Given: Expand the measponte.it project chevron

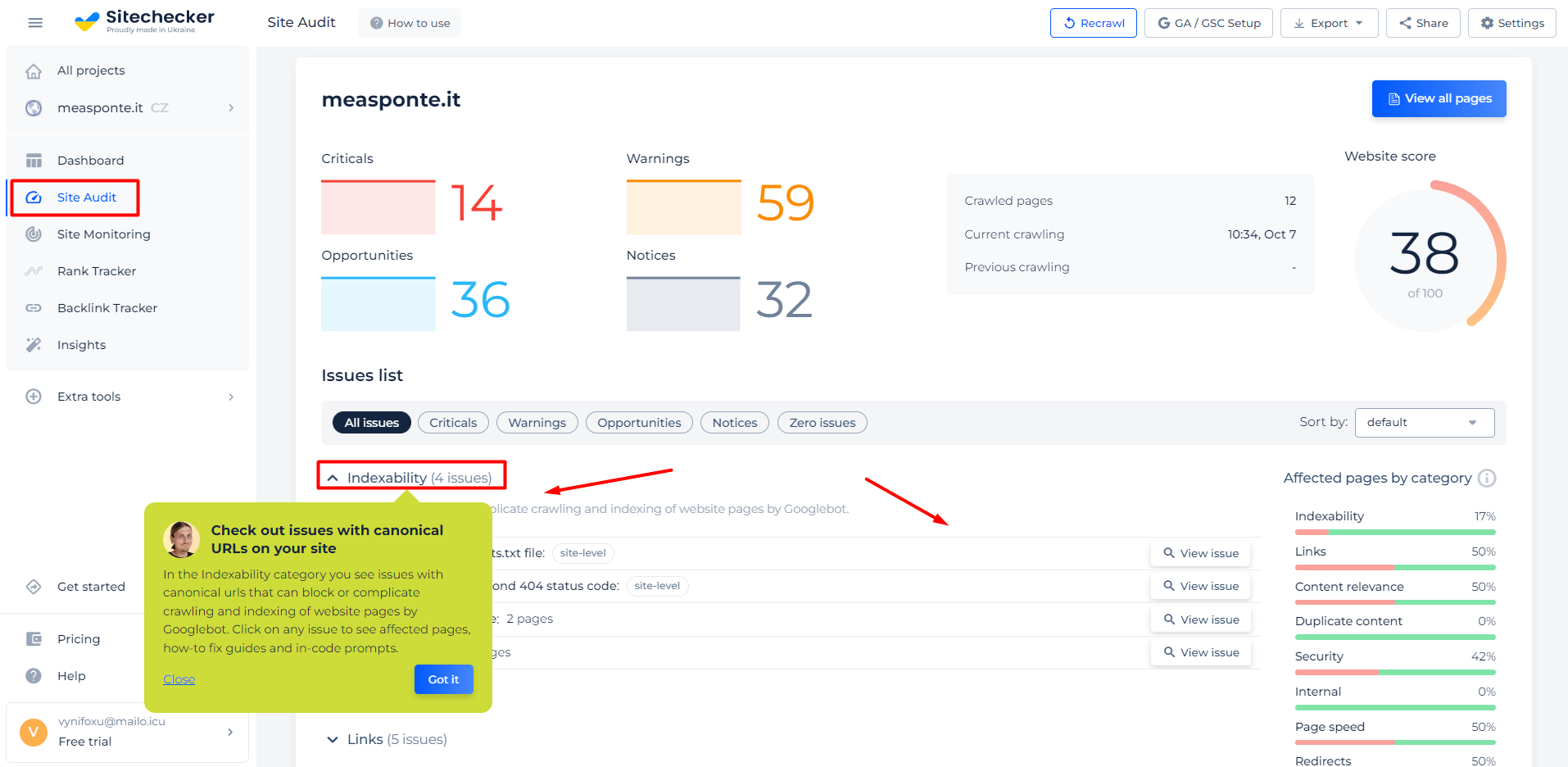Looking at the screenshot, I should [x=231, y=108].
